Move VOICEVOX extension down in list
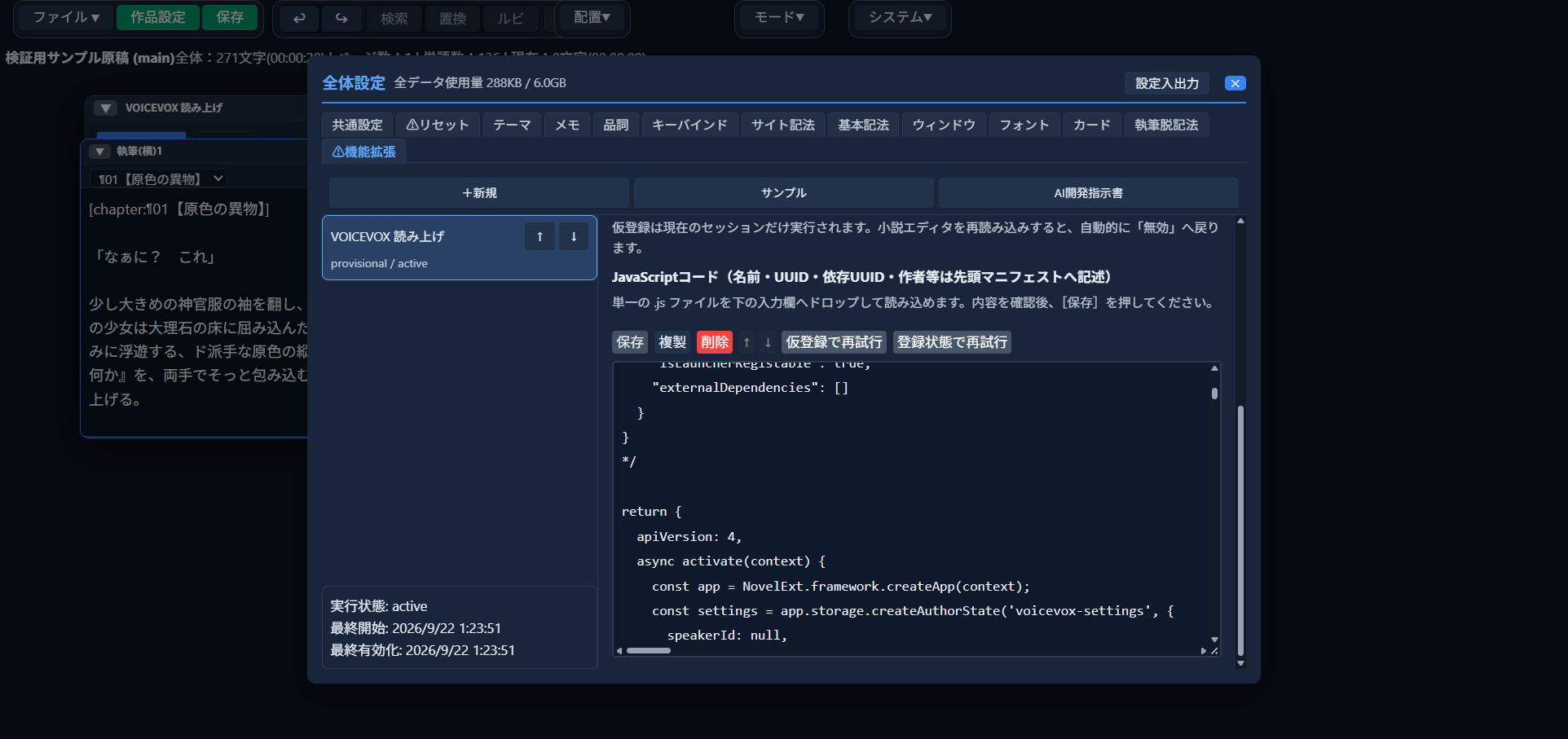Screen dimensions: 1568x739 (574, 236)
